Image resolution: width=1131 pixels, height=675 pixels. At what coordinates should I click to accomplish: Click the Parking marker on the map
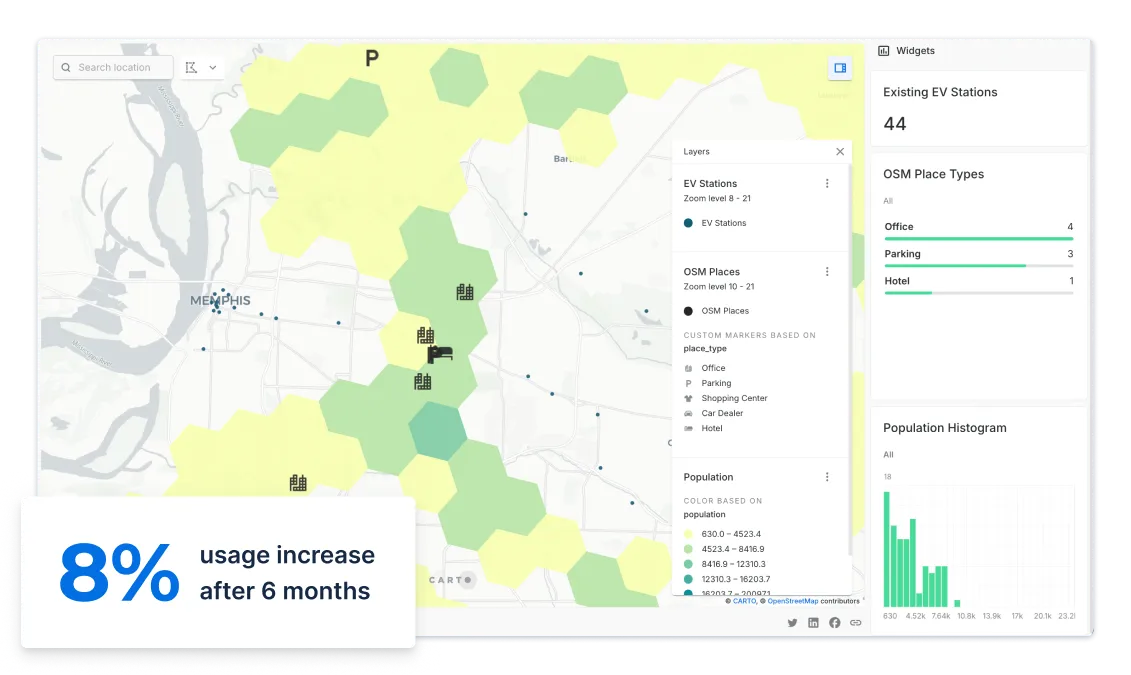pos(372,58)
